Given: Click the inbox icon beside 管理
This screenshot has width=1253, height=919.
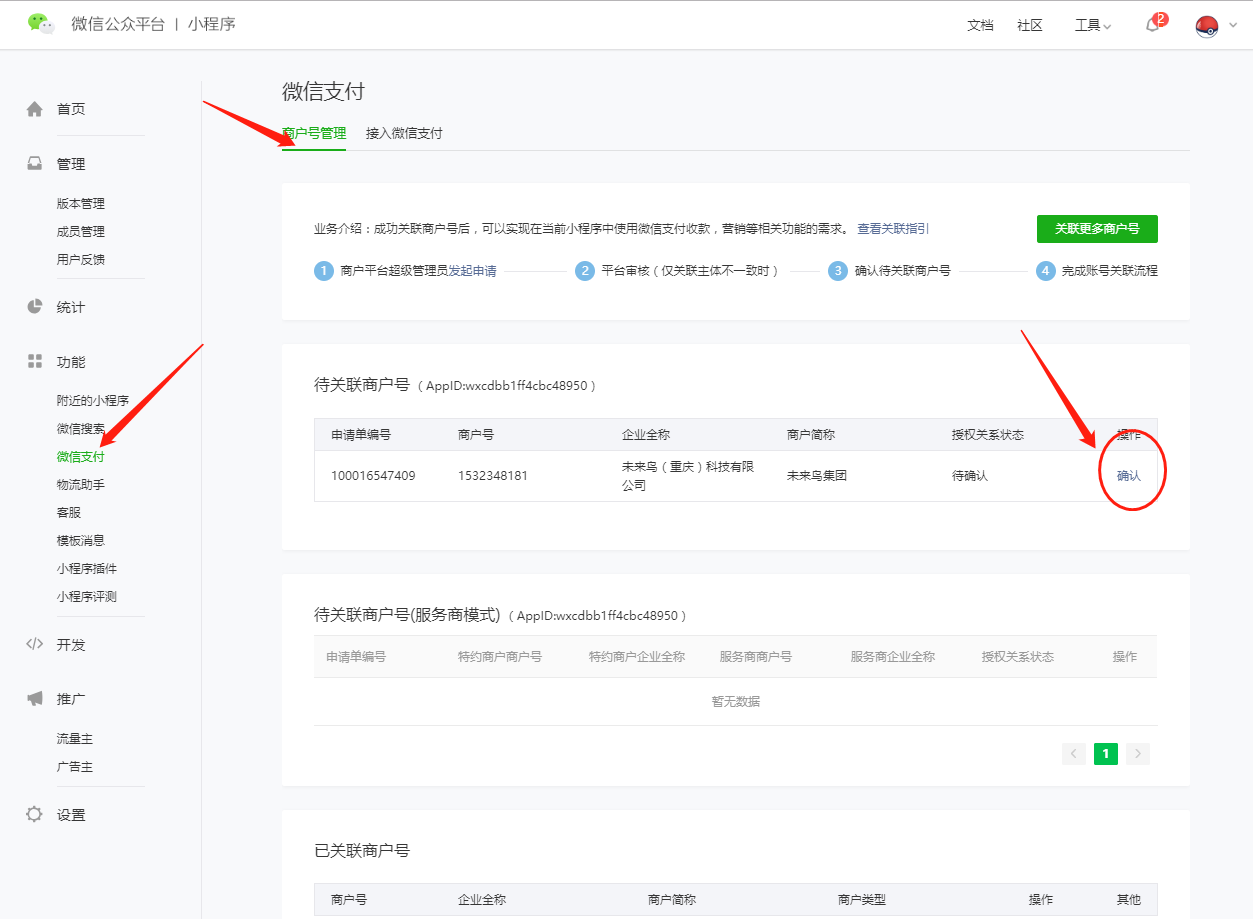Looking at the screenshot, I should tap(35, 164).
